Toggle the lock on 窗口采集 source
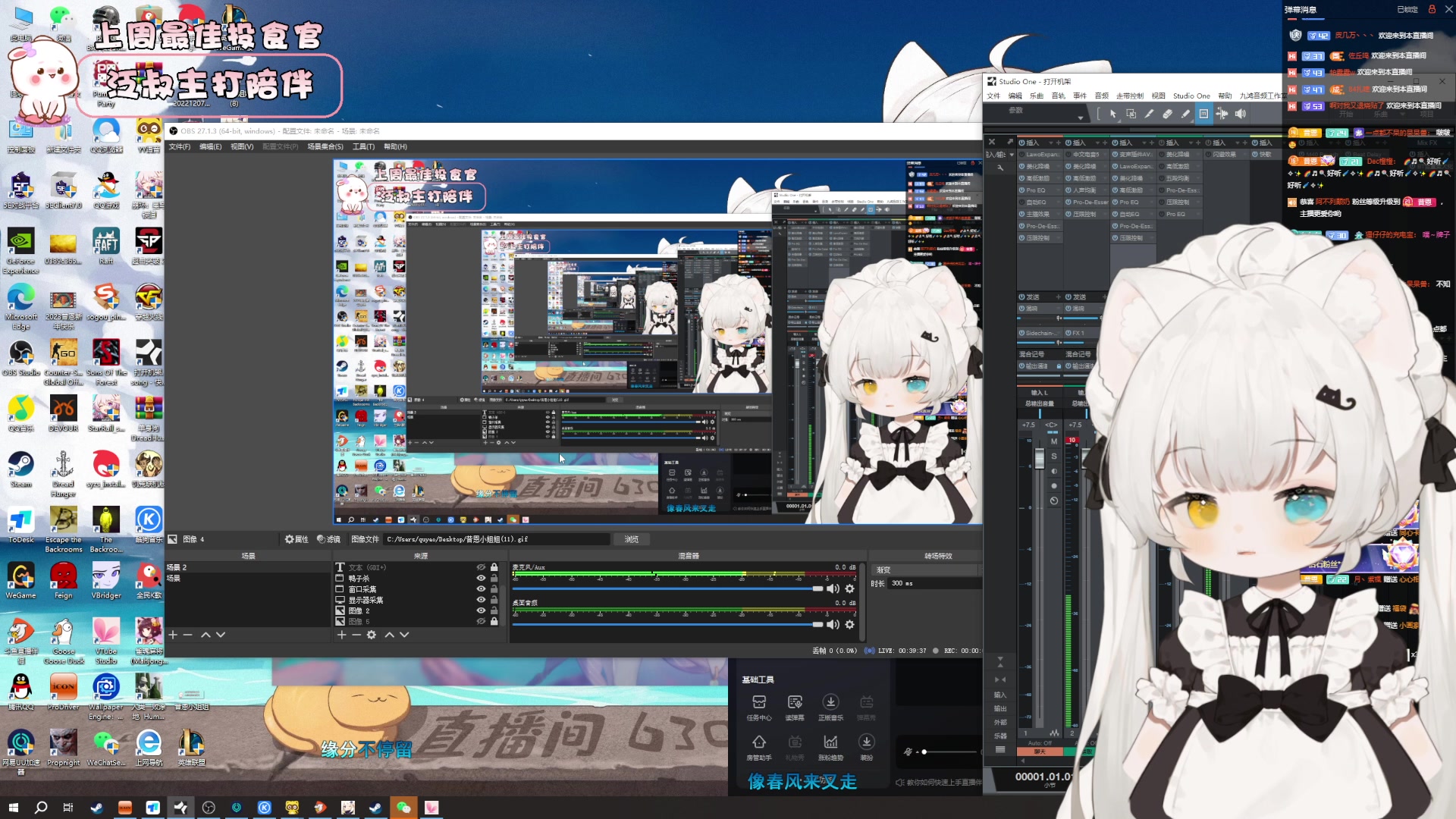This screenshot has height=819, width=1456. tap(494, 589)
